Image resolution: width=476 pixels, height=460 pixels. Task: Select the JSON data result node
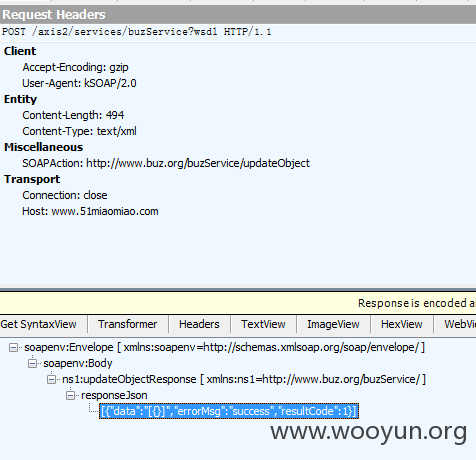(229, 411)
